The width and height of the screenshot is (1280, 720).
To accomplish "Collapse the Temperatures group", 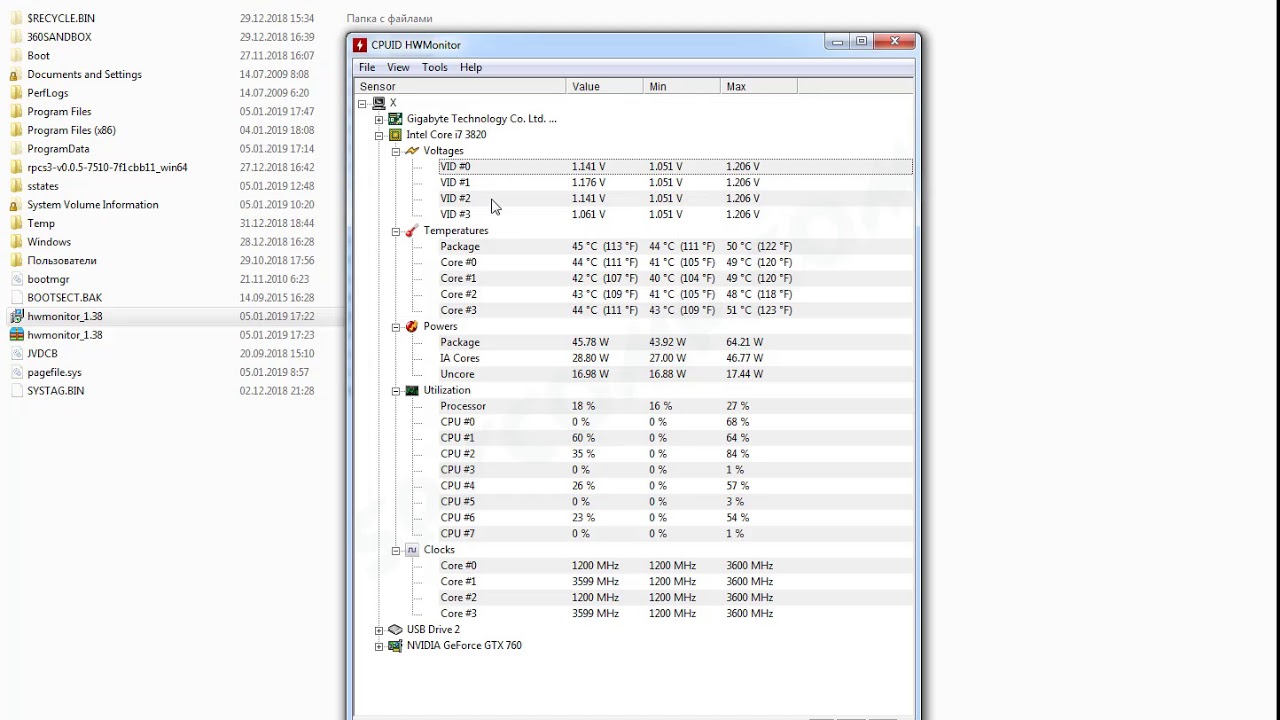I will (396, 231).
